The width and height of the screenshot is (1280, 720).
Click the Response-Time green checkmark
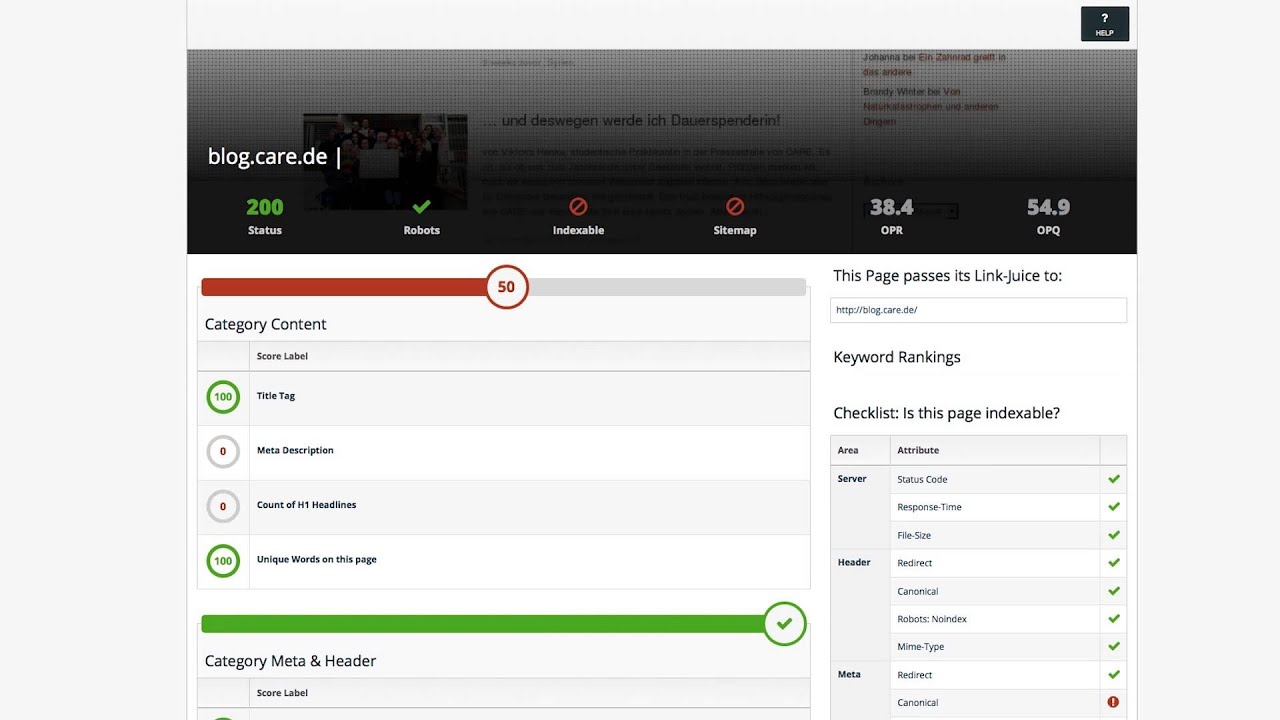1113,507
